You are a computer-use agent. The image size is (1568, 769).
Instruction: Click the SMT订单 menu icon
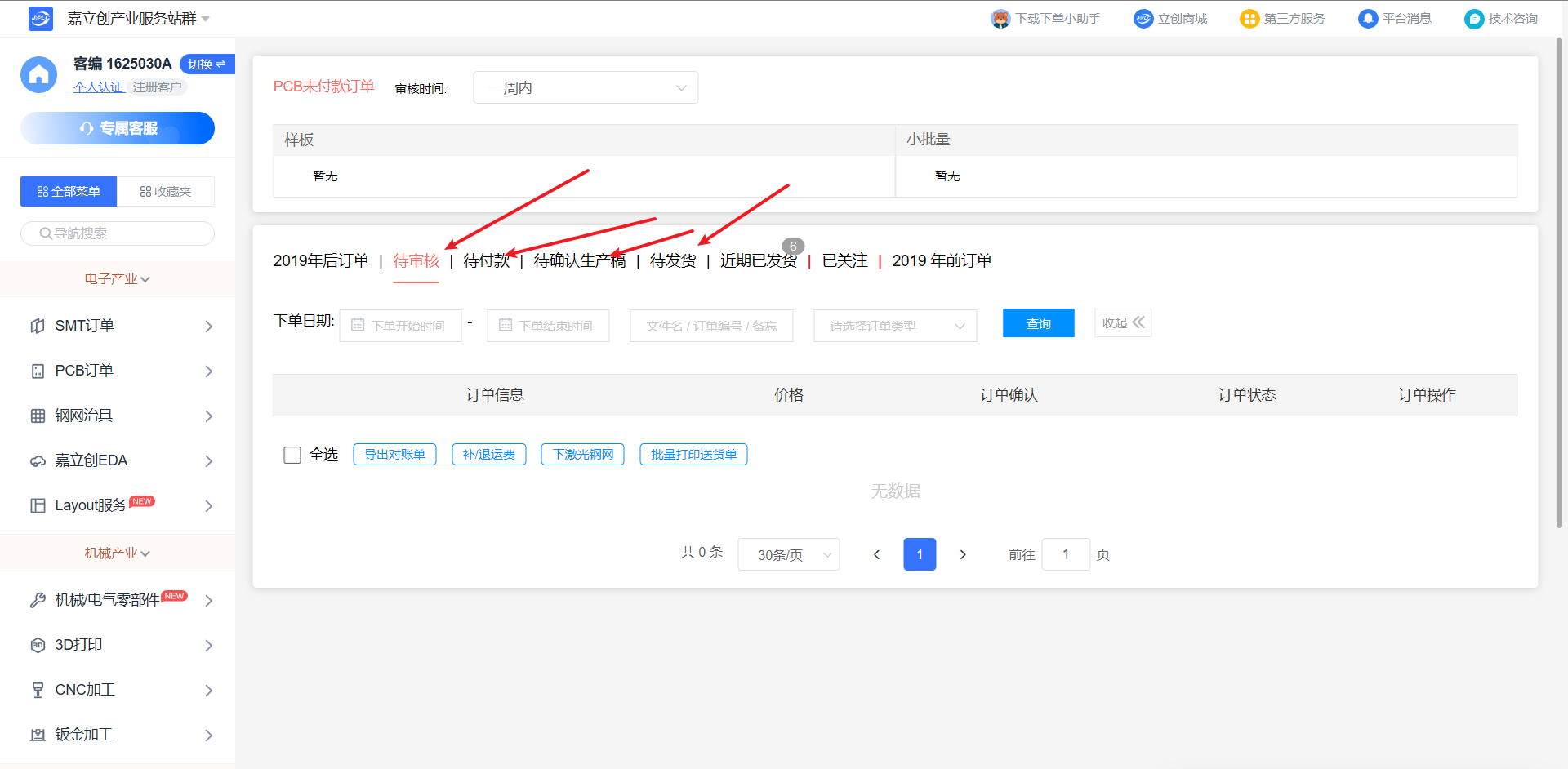coord(38,326)
